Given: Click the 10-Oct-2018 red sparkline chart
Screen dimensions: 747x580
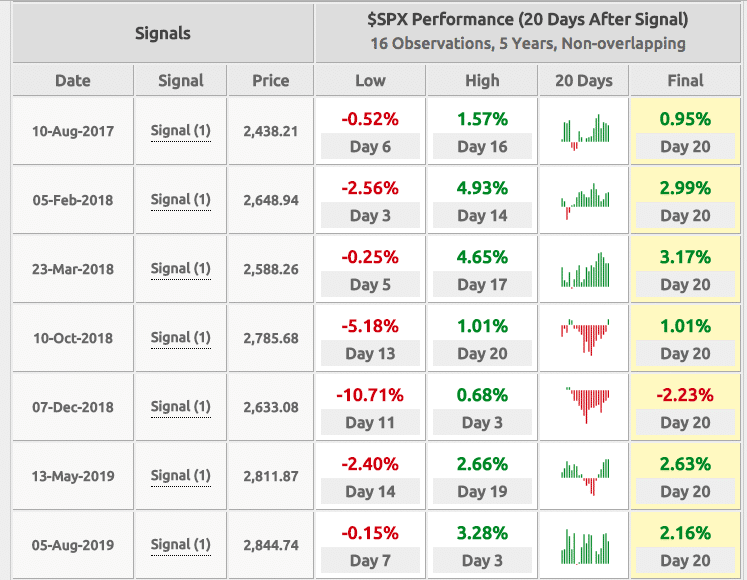Looking at the screenshot, I should [x=585, y=338].
